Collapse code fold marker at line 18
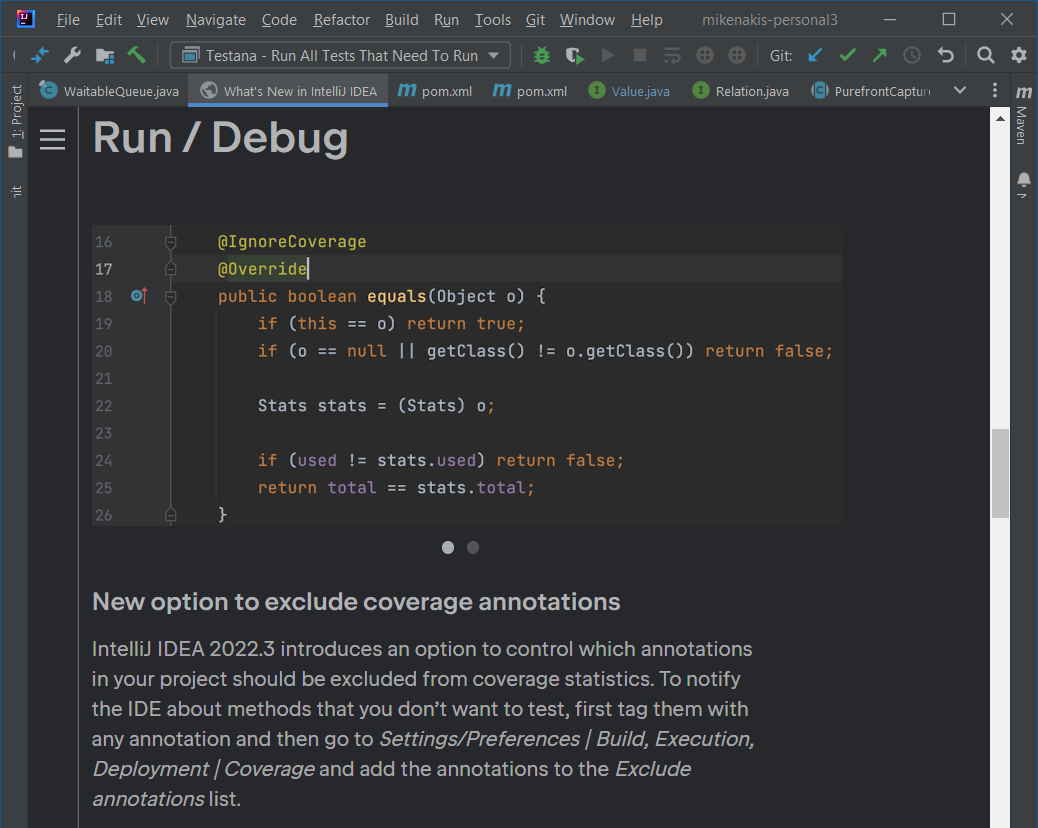 [x=170, y=297]
